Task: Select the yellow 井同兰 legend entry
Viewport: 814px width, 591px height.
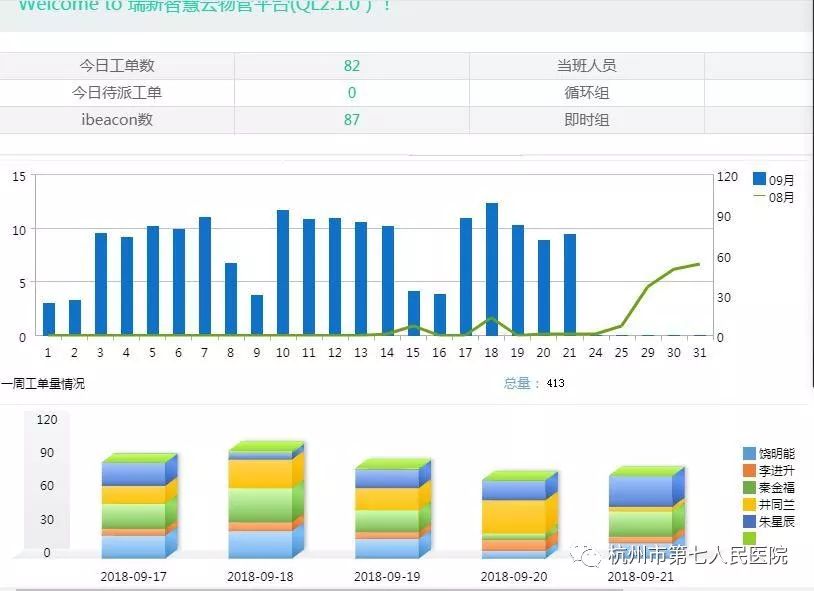Action: 767,505
